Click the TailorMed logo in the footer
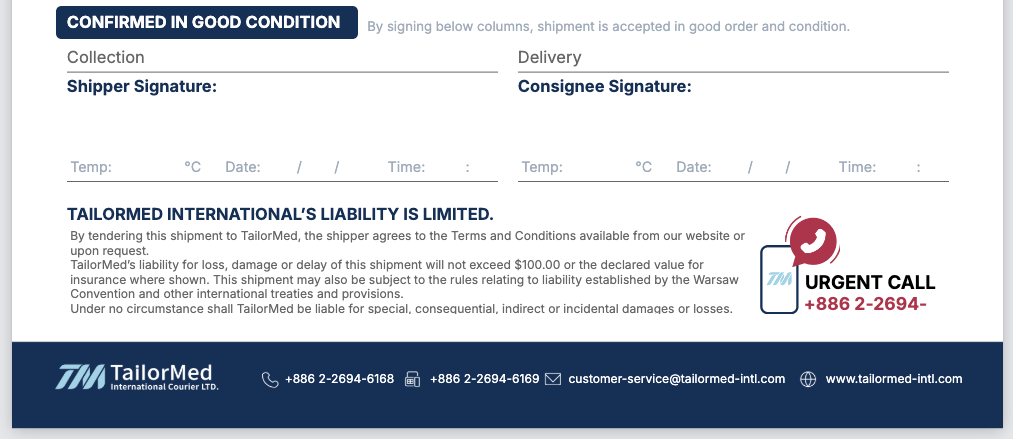 pyautogui.click(x=137, y=377)
